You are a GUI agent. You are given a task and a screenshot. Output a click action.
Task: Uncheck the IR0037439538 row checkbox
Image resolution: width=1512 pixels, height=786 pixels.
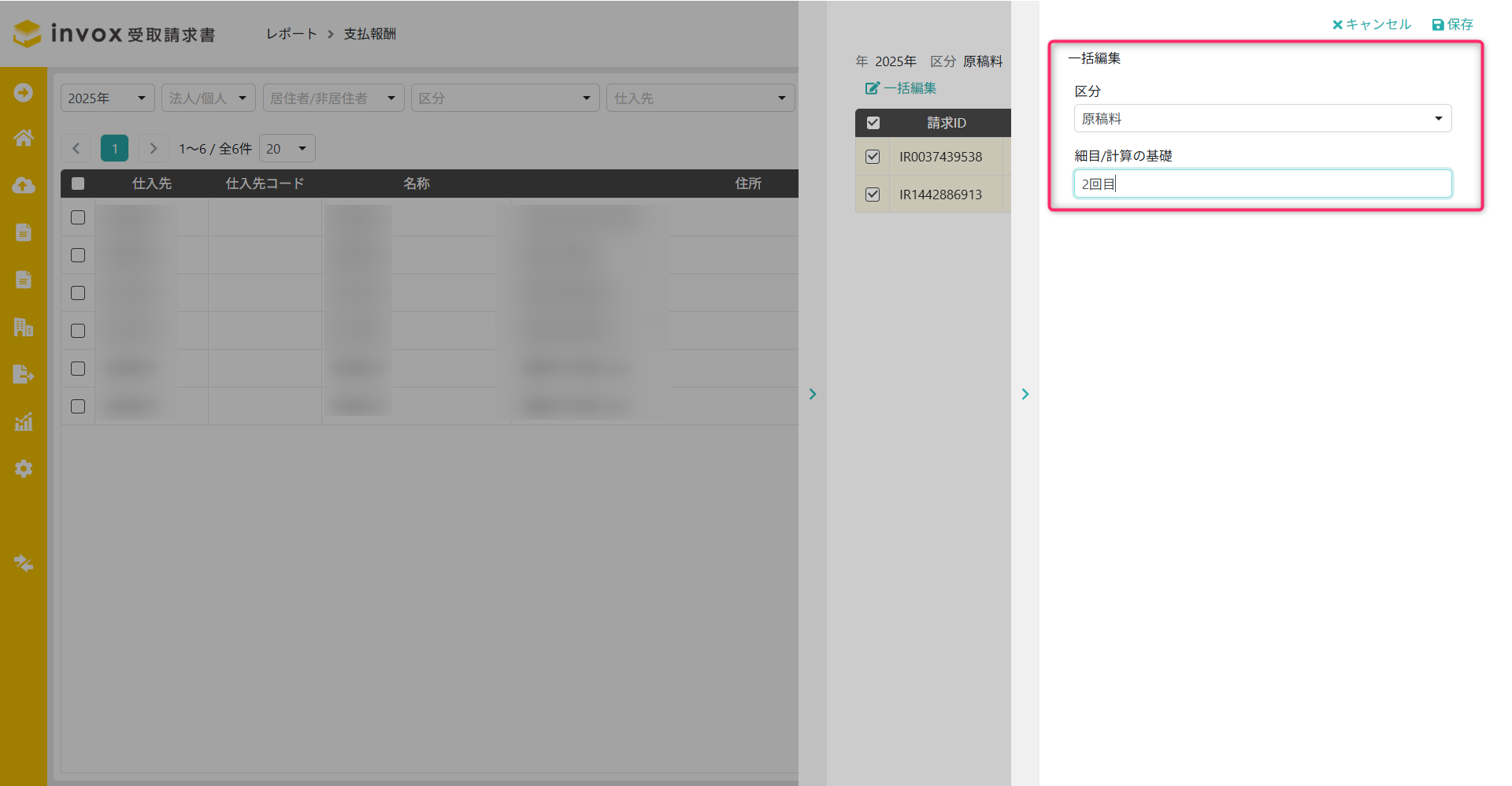(x=873, y=157)
